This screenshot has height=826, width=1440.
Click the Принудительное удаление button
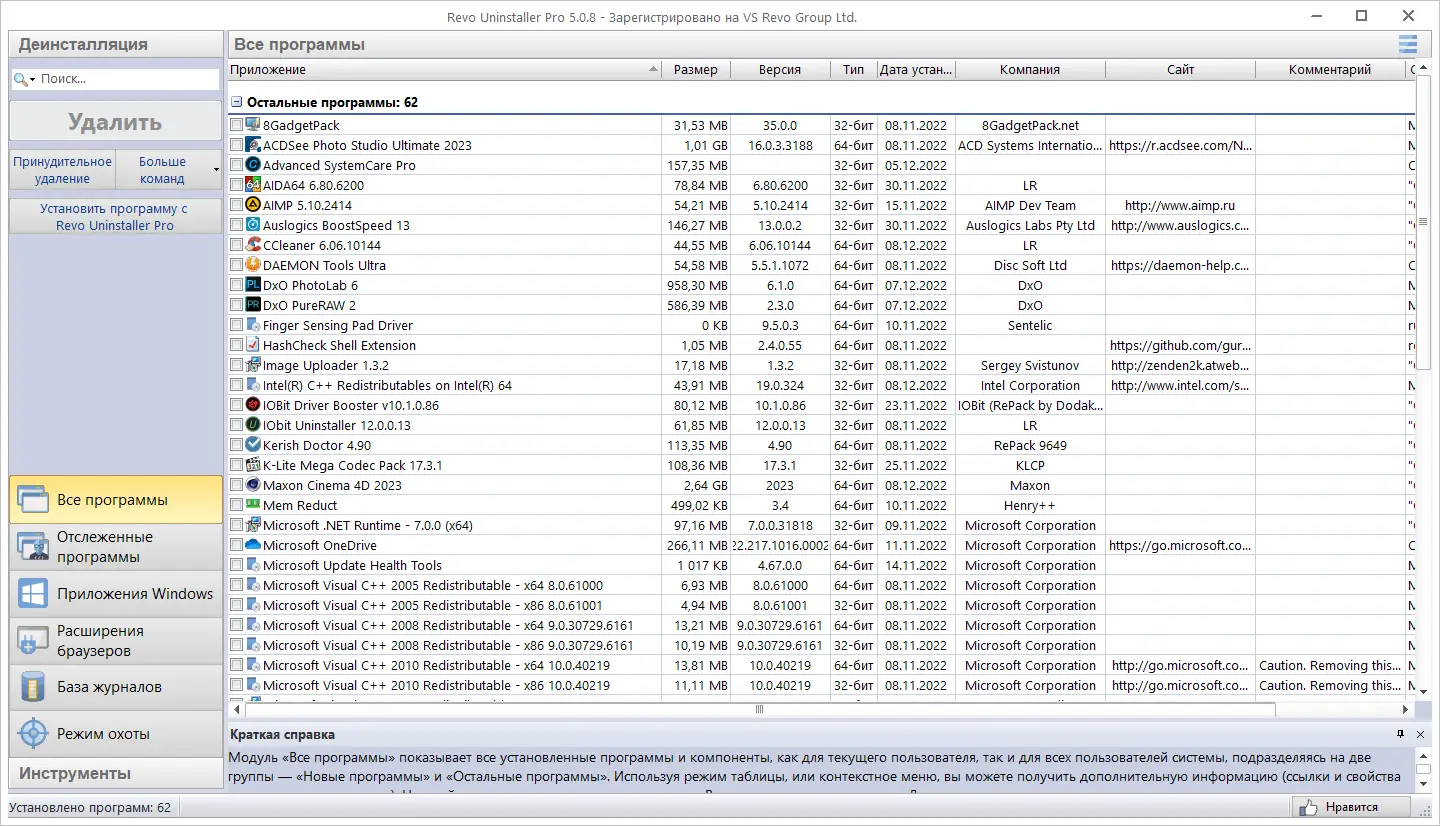pos(63,170)
